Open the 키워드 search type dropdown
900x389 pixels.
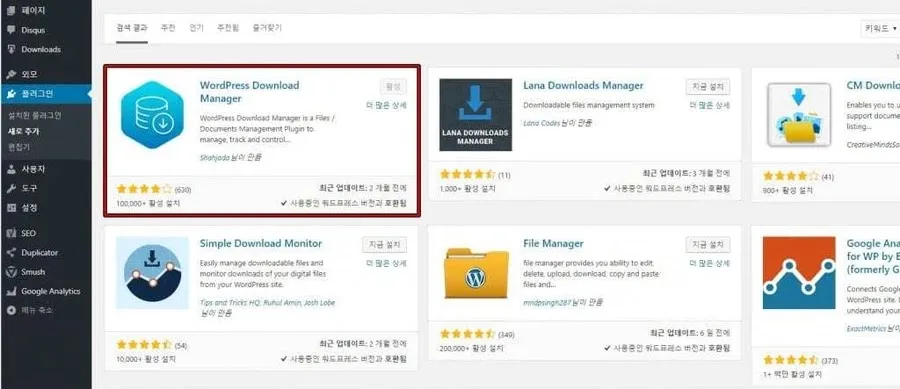[x=880, y=29]
